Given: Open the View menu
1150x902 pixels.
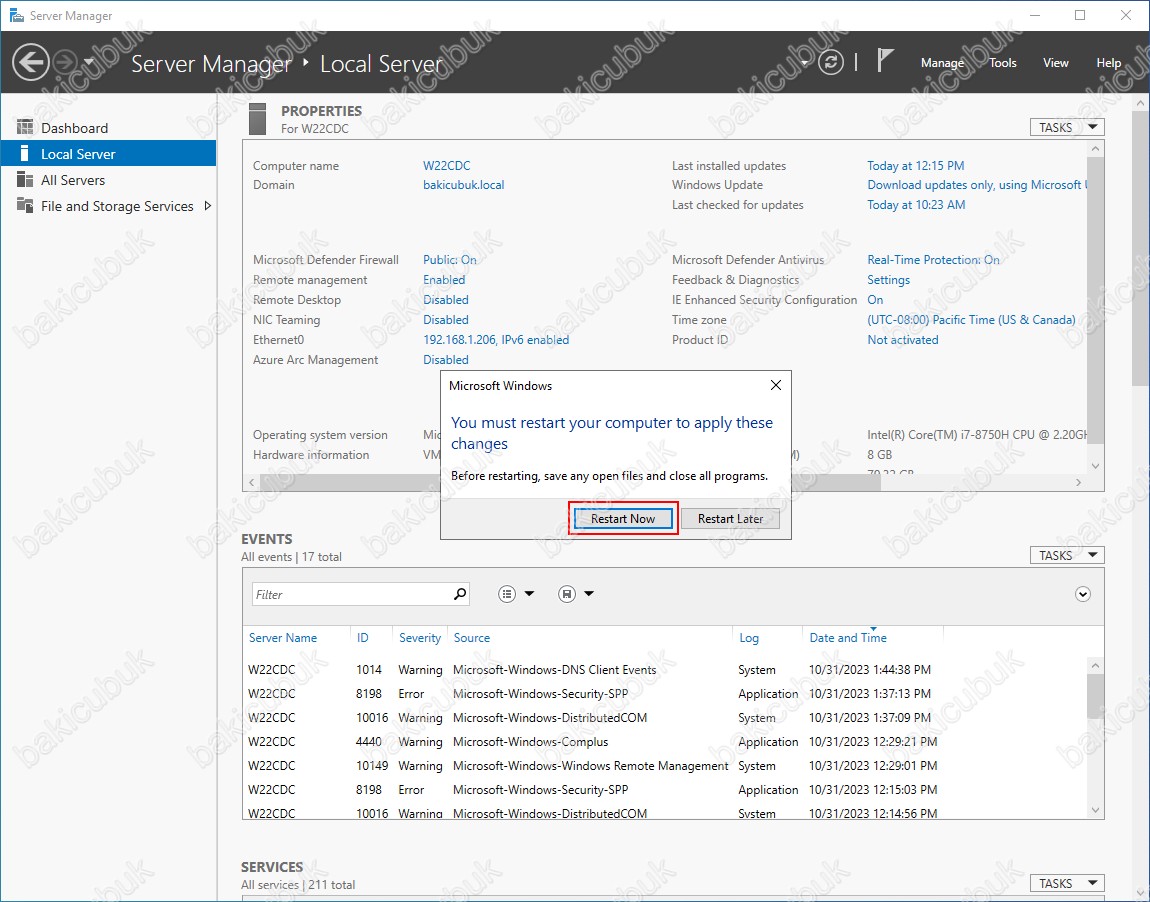Looking at the screenshot, I should tap(1055, 63).
